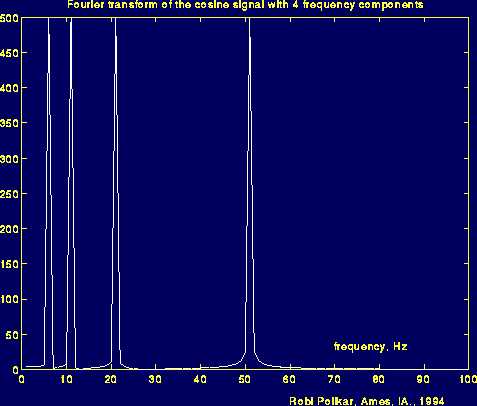Click the plot title about the Fourier transform
The image size is (477, 406).
pyautogui.click(x=245, y=5)
